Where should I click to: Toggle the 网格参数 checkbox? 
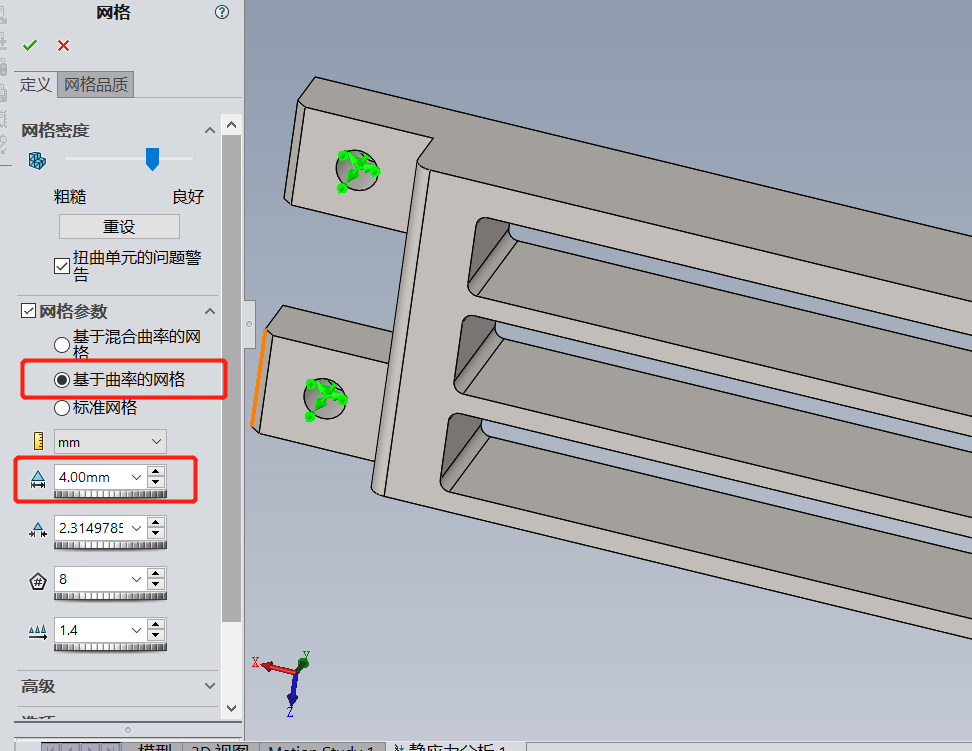[29, 311]
